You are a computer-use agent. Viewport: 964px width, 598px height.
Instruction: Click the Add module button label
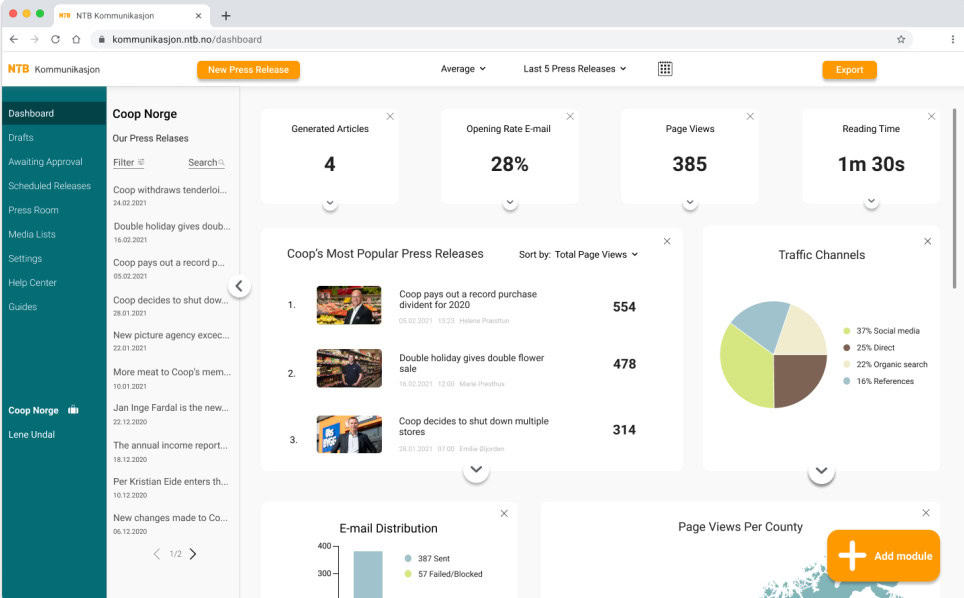point(903,556)
